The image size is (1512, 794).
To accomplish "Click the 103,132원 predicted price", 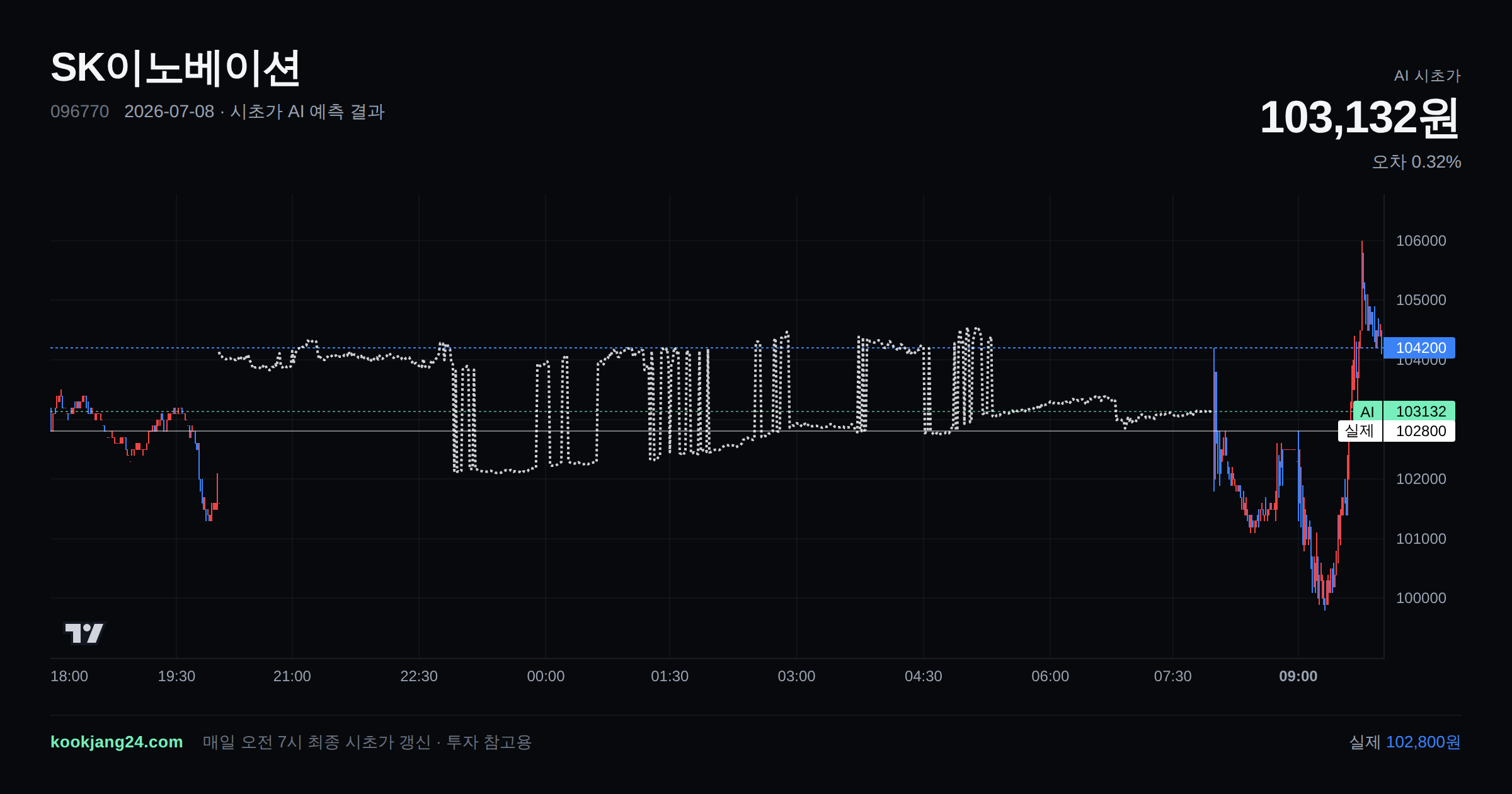I will click(x=1360, y=118).
